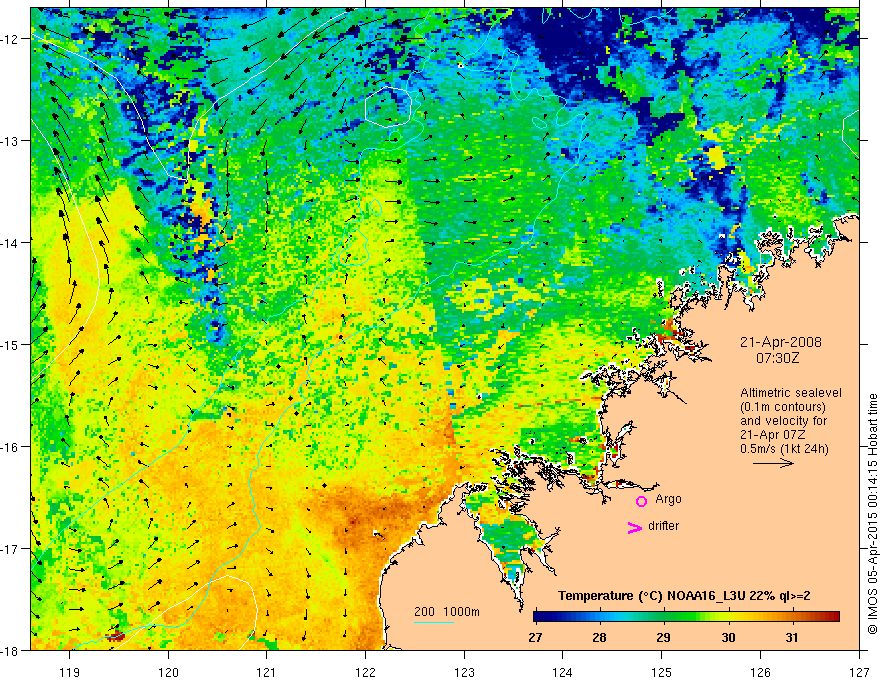Click longitude label 120 on bottom axis
The width and height of the screenshot is (880, 680).
pyautogui.click(x=168, y=672)
